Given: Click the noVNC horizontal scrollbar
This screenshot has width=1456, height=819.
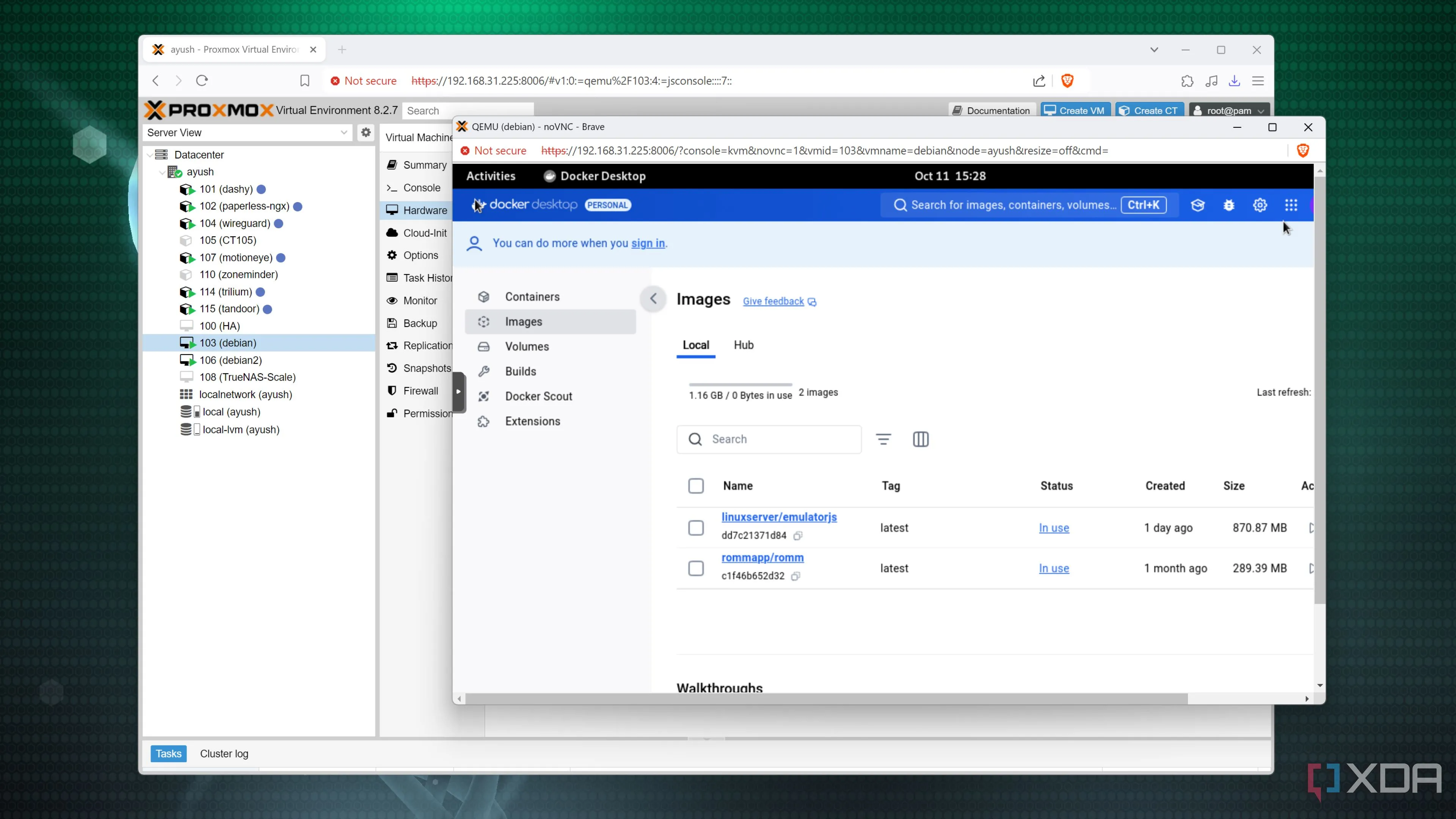Looking at the screenshot, I should click(826, 699).
